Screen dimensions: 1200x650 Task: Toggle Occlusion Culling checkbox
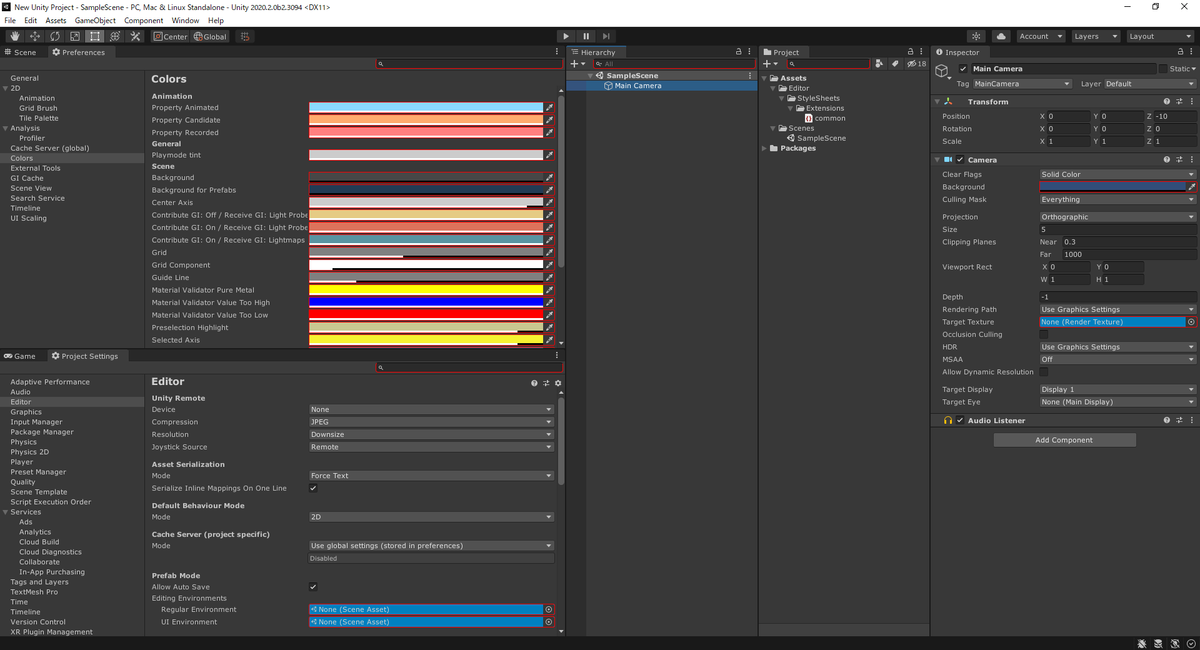click(x=1044, y=335)
